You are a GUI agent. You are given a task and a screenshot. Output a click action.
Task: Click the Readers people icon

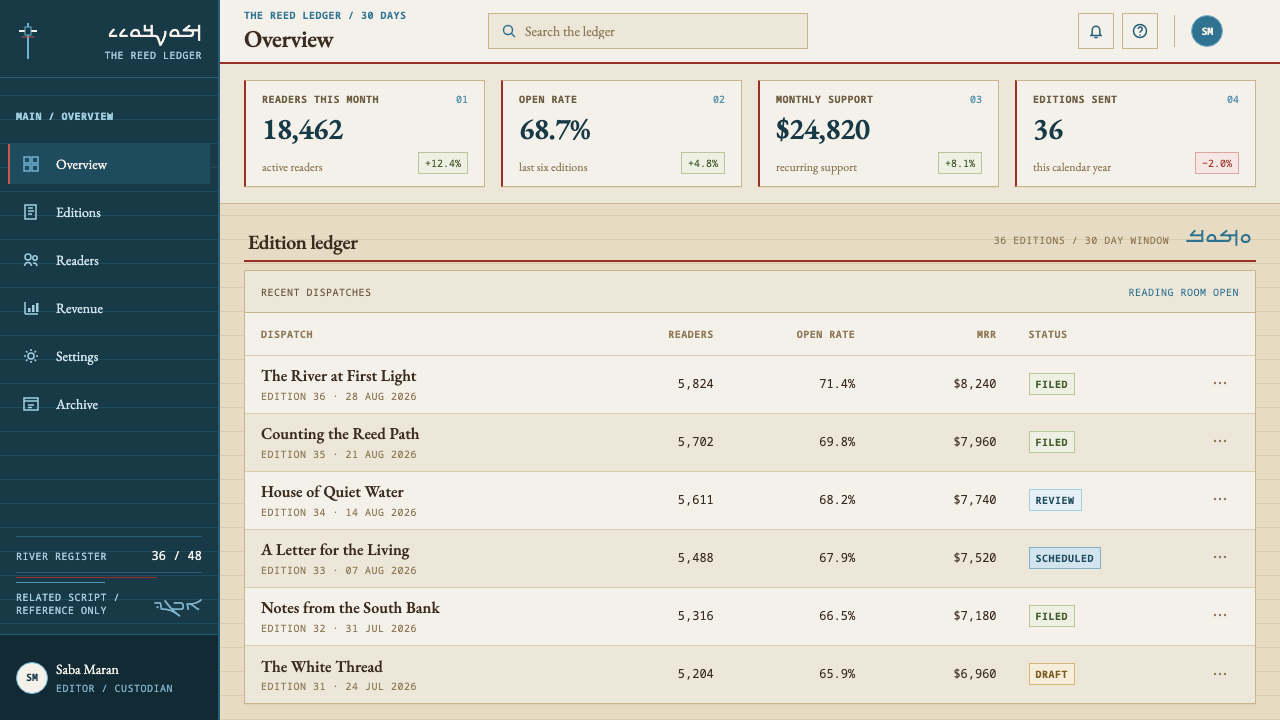click(31, 260)
